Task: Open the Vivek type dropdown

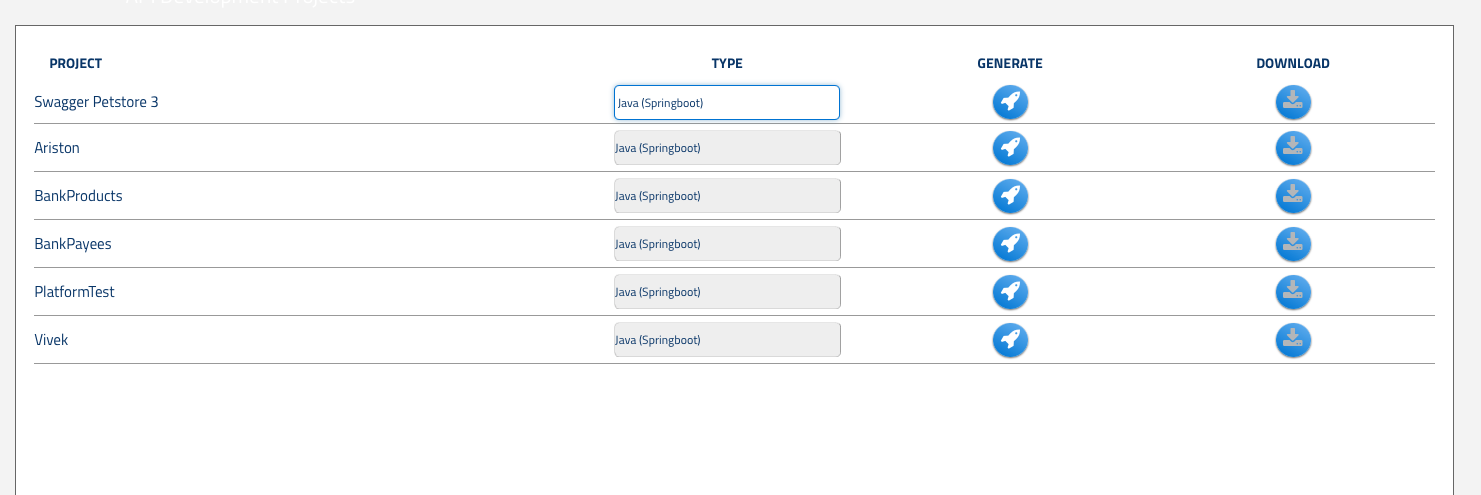Action: 727,340
